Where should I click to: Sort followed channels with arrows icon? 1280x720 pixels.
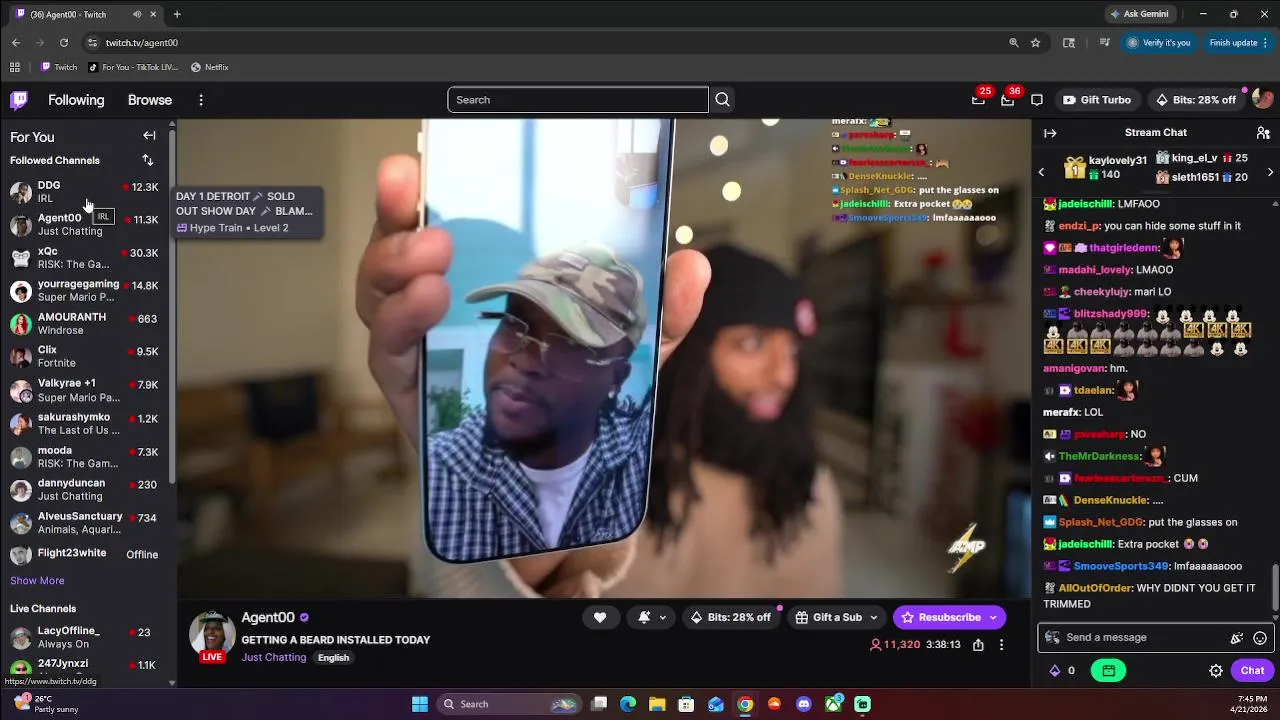pyautogui.click(x=148, y=160)
